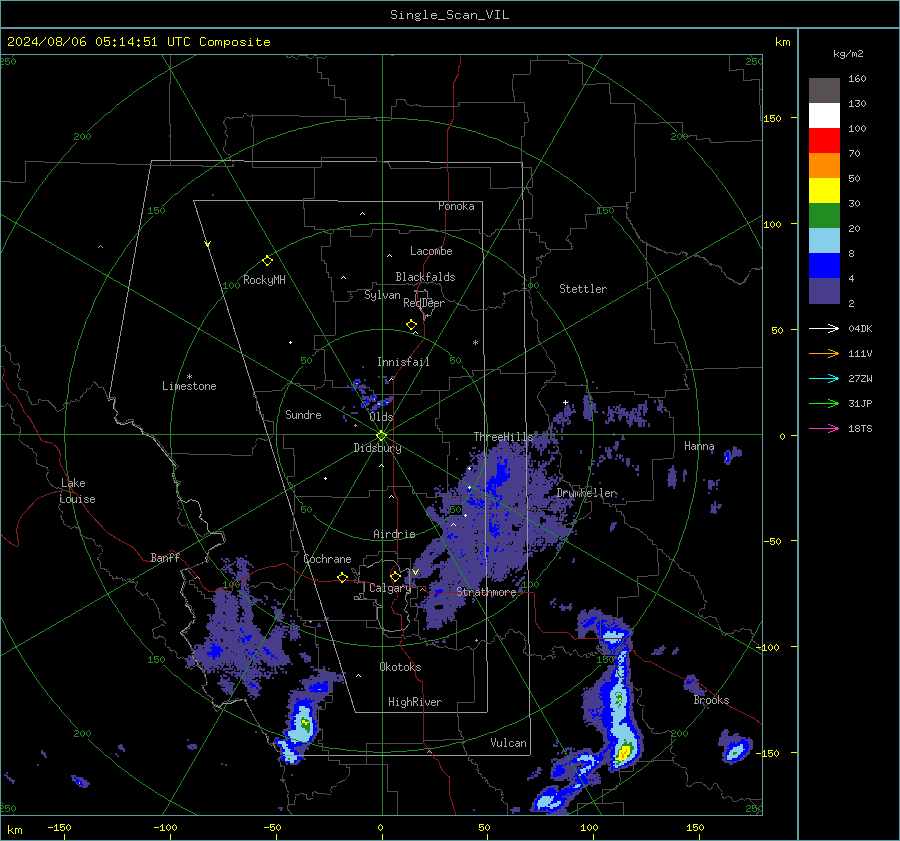Click the asterisk marker above Limestone
This screenshot has width=900, height=841.
[189, 377]
